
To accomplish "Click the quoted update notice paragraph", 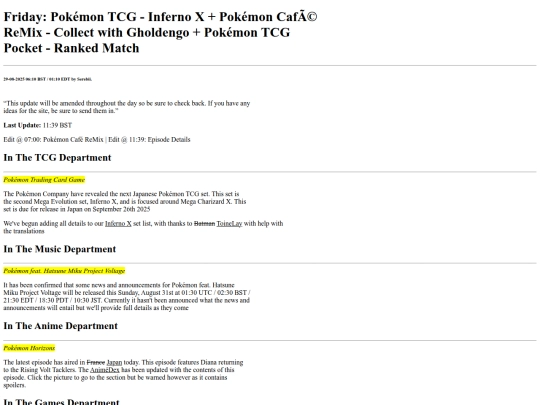I will [127, 107].
